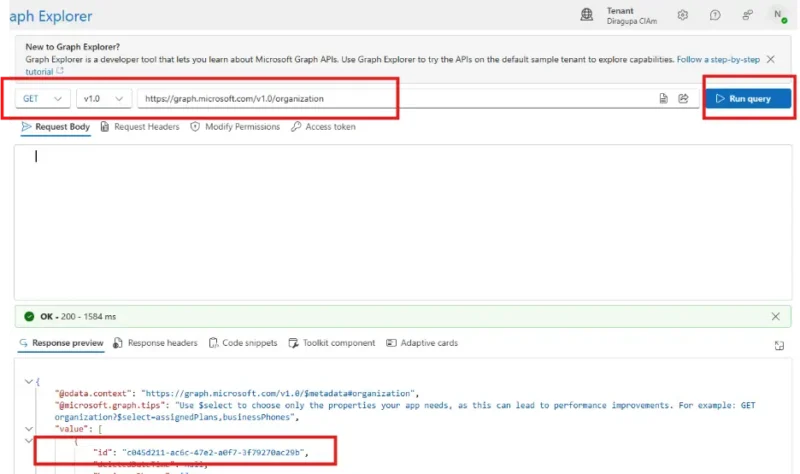
Task: Dismiss the OK 200 status message
Action: click(776, 316)
